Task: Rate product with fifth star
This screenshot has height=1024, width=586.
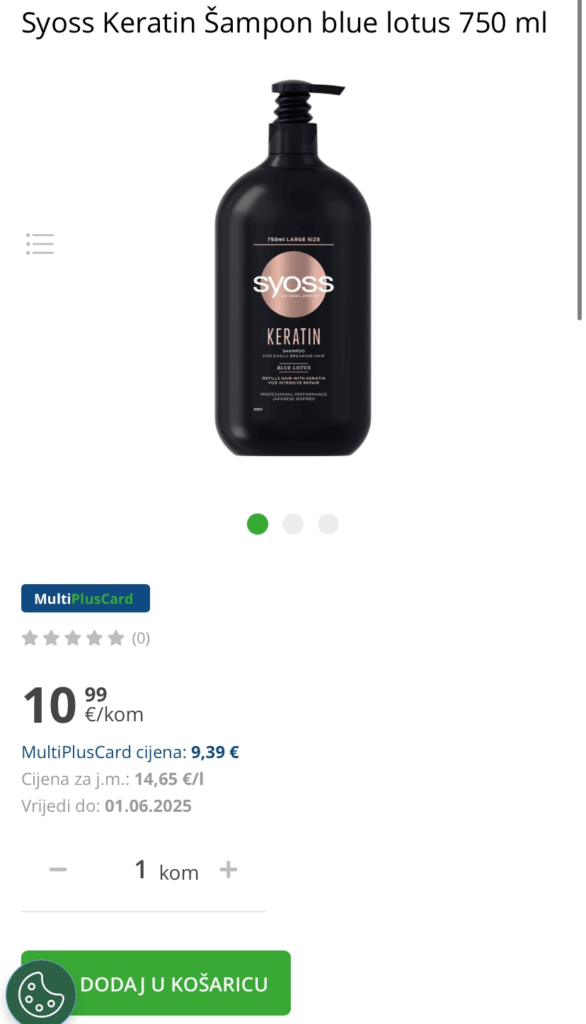Action: (x=116, y=638)
